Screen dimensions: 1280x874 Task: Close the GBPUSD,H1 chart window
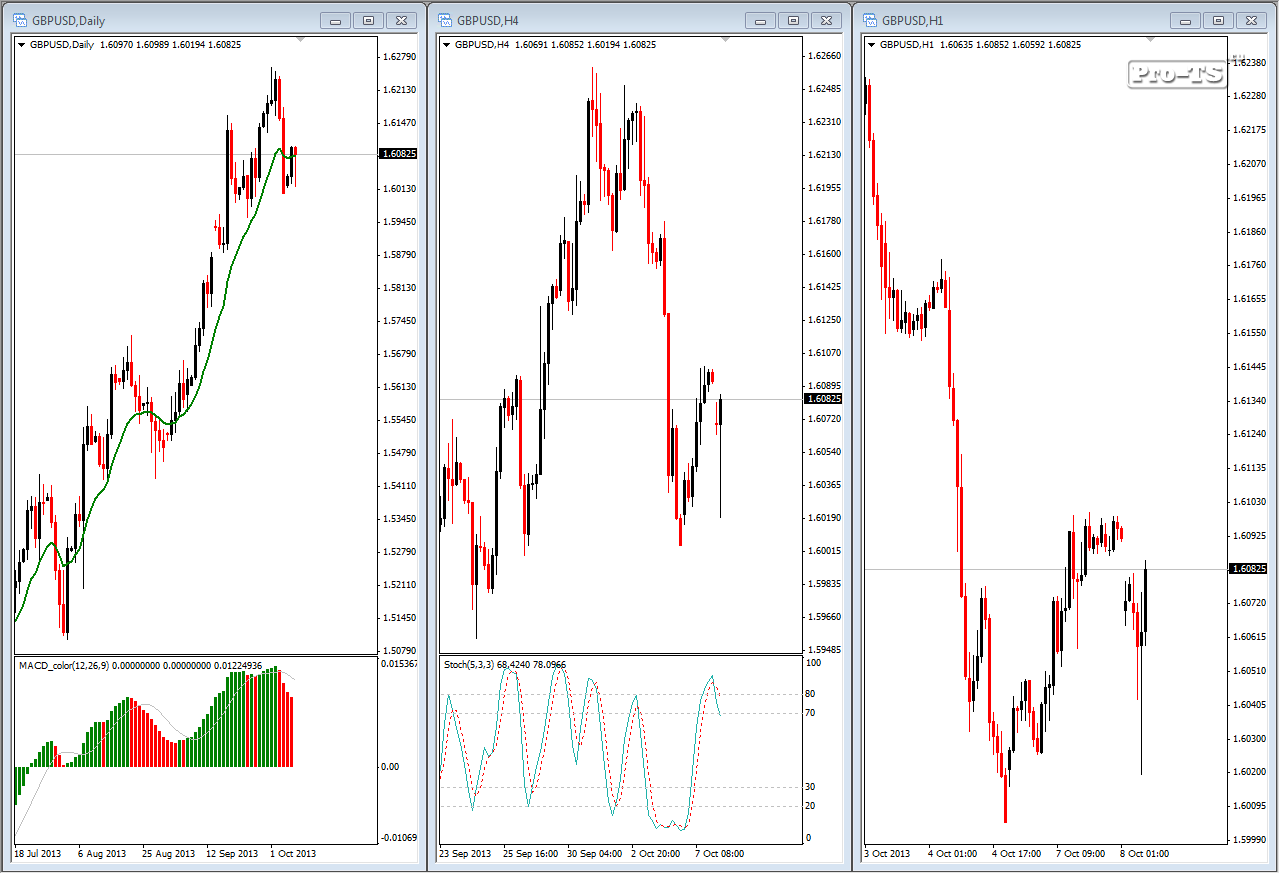(x=1251, y=20)
